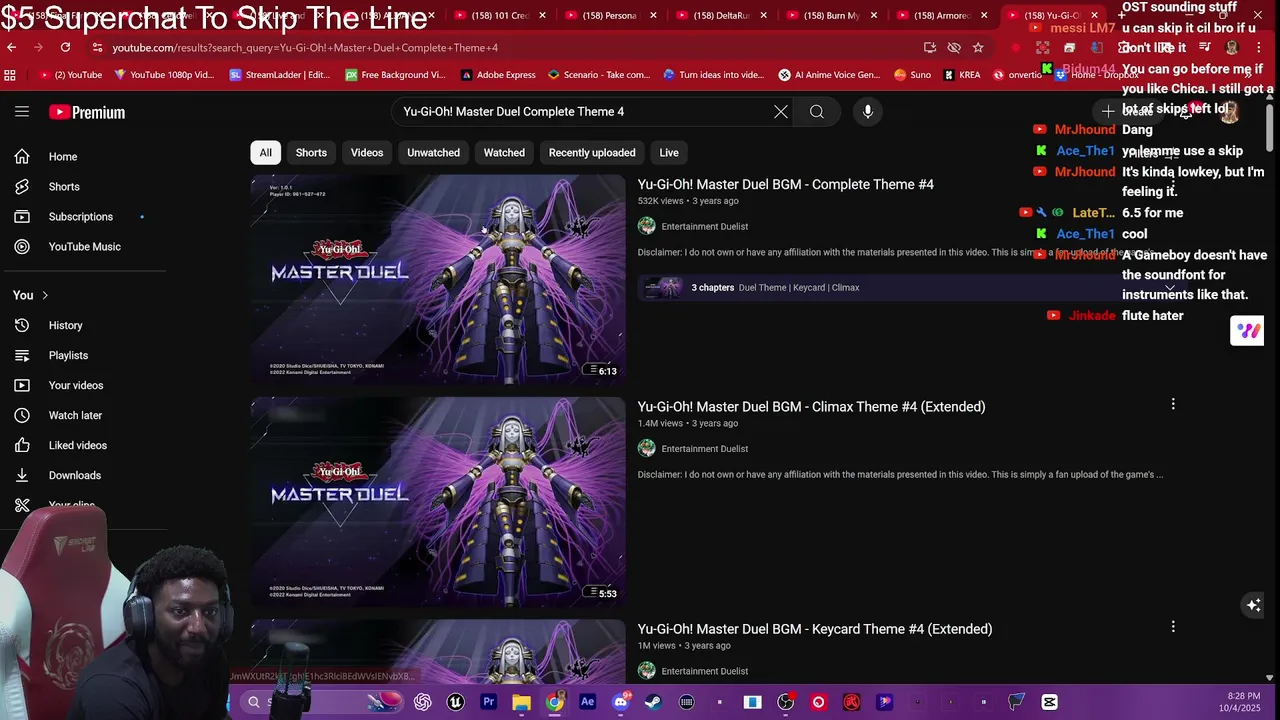Open Keycard Theme #4 (Extended) video title
This screenshot has width=1280, height=720.
(815, 629)
